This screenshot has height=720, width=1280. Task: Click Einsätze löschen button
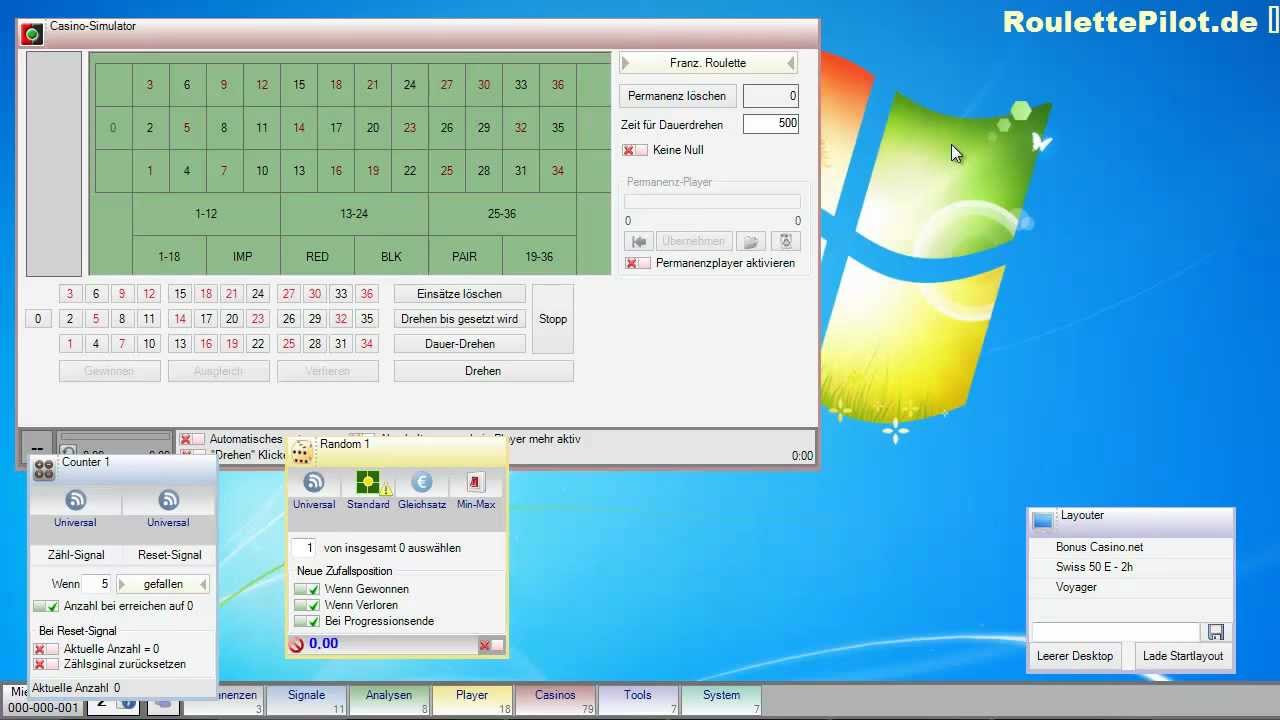click(x=459, y=294)
